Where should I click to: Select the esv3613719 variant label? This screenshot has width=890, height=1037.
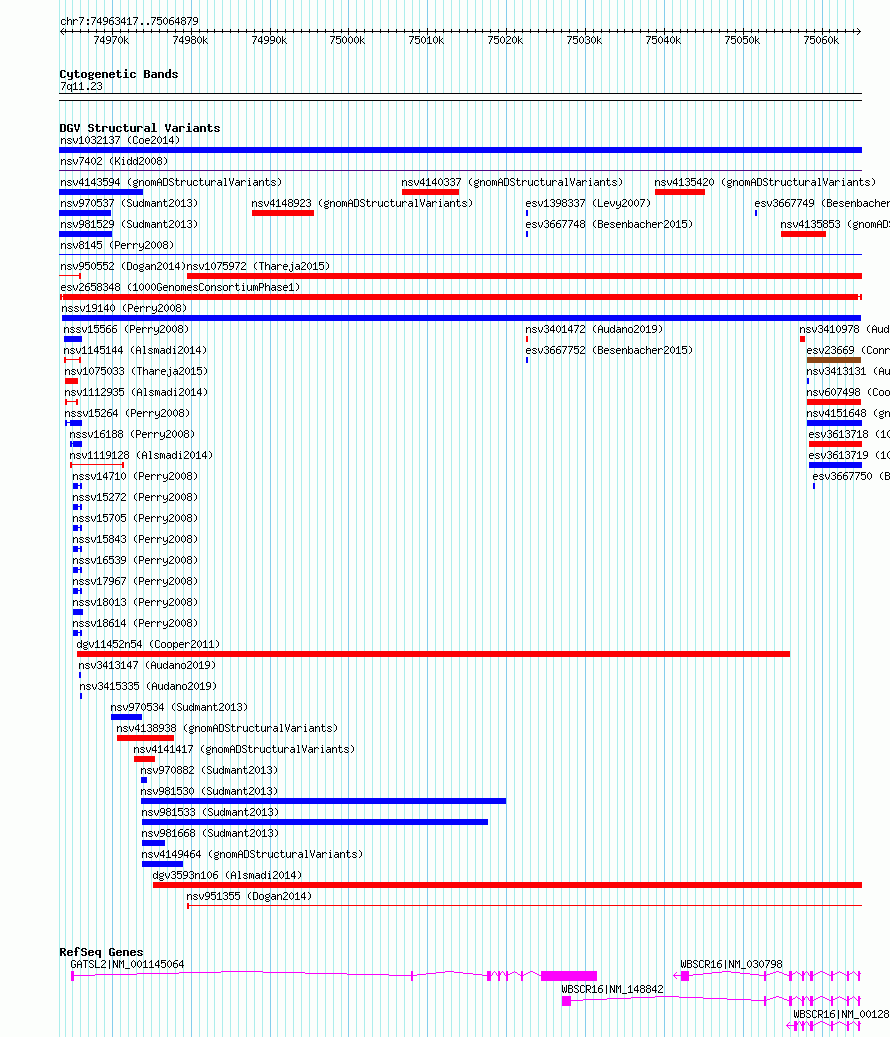[x=849, y=456]
